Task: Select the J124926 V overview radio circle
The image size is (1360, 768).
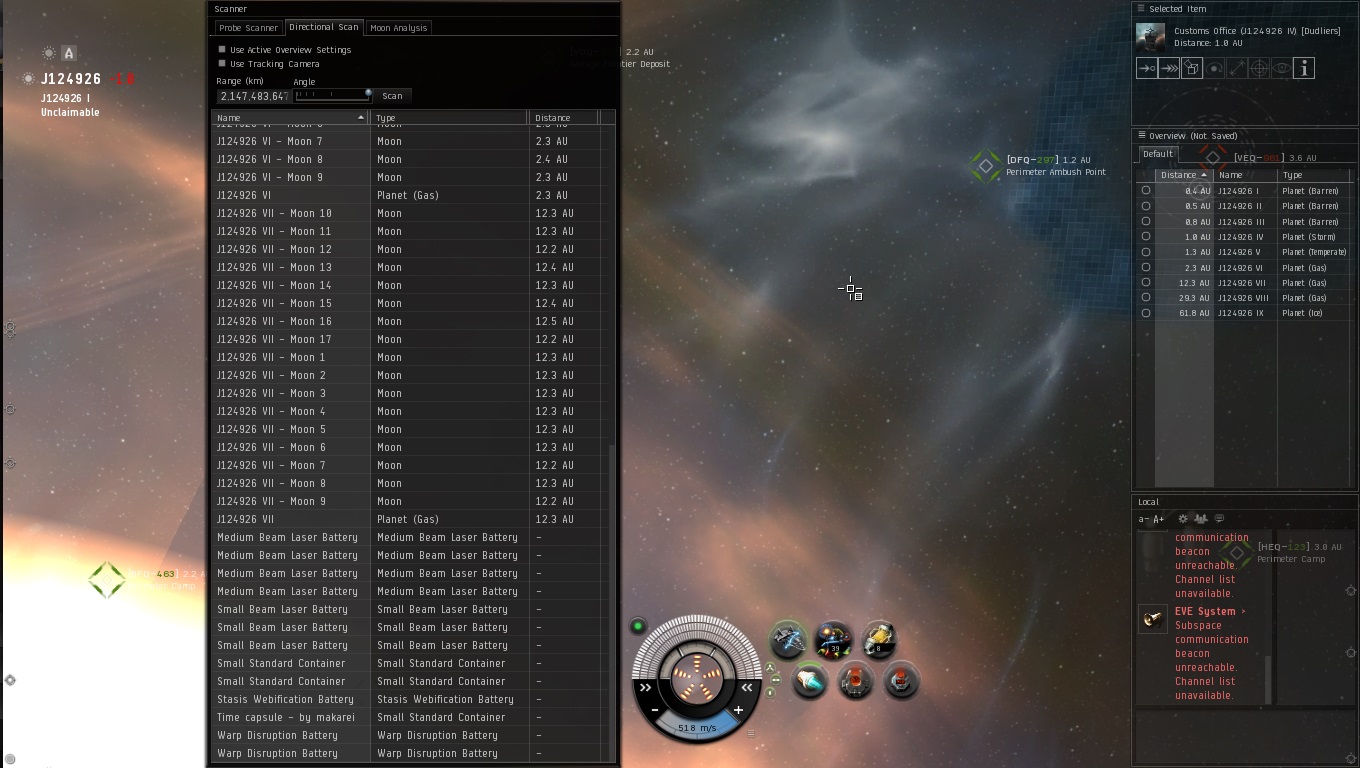Action: coord(1146,252)
